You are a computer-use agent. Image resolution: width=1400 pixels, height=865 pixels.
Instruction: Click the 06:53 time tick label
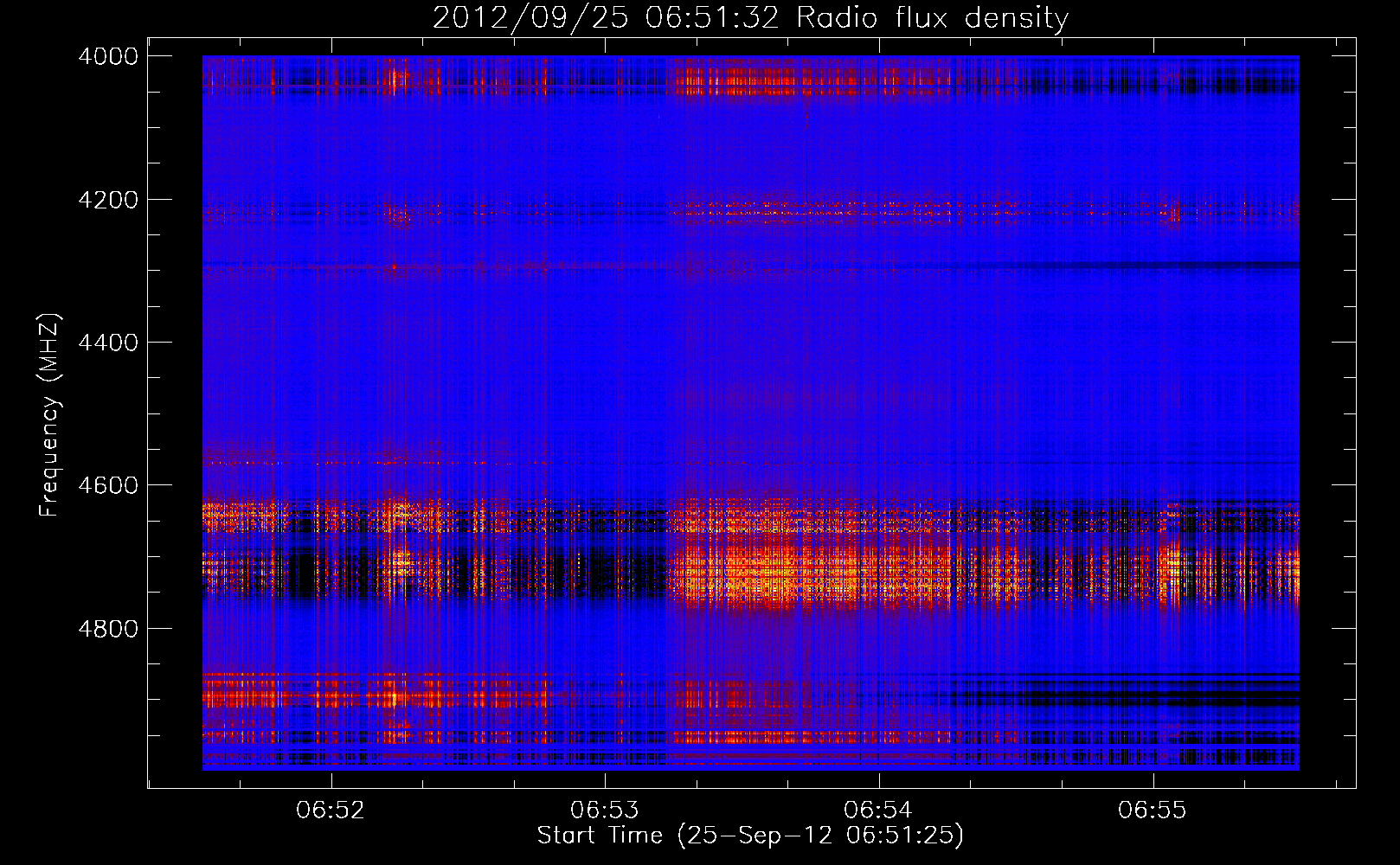point(605,810)
